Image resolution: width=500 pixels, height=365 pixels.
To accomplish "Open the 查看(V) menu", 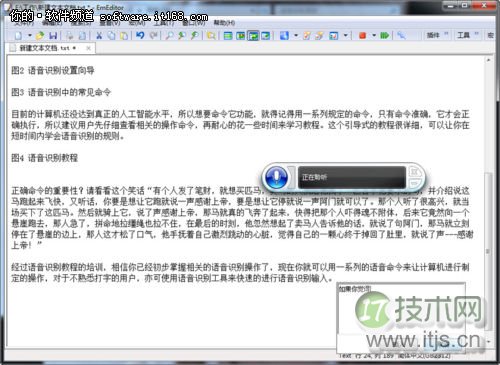I will [110, 23].
